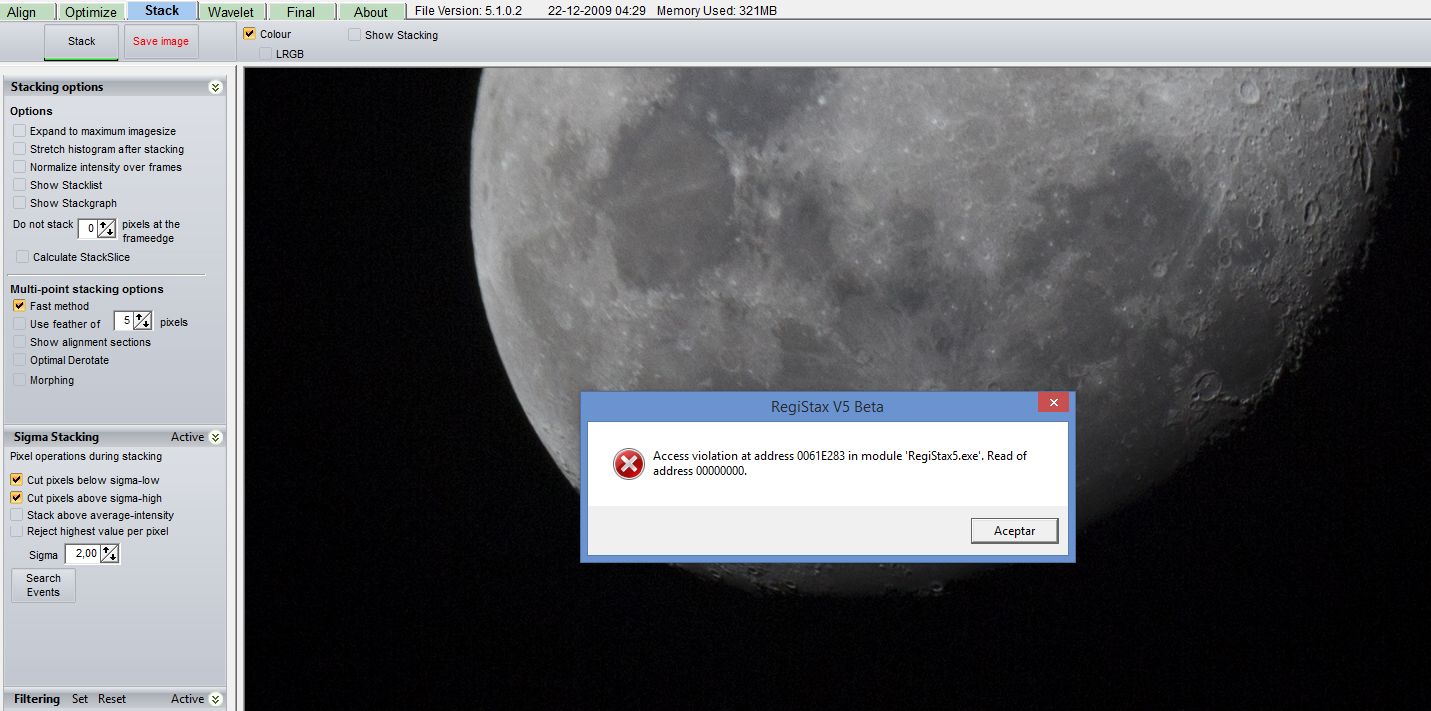Click Active in the Filtering header
Image resolution: width=1431 pixels, height=711 pixels.
[x=187, y=699]
